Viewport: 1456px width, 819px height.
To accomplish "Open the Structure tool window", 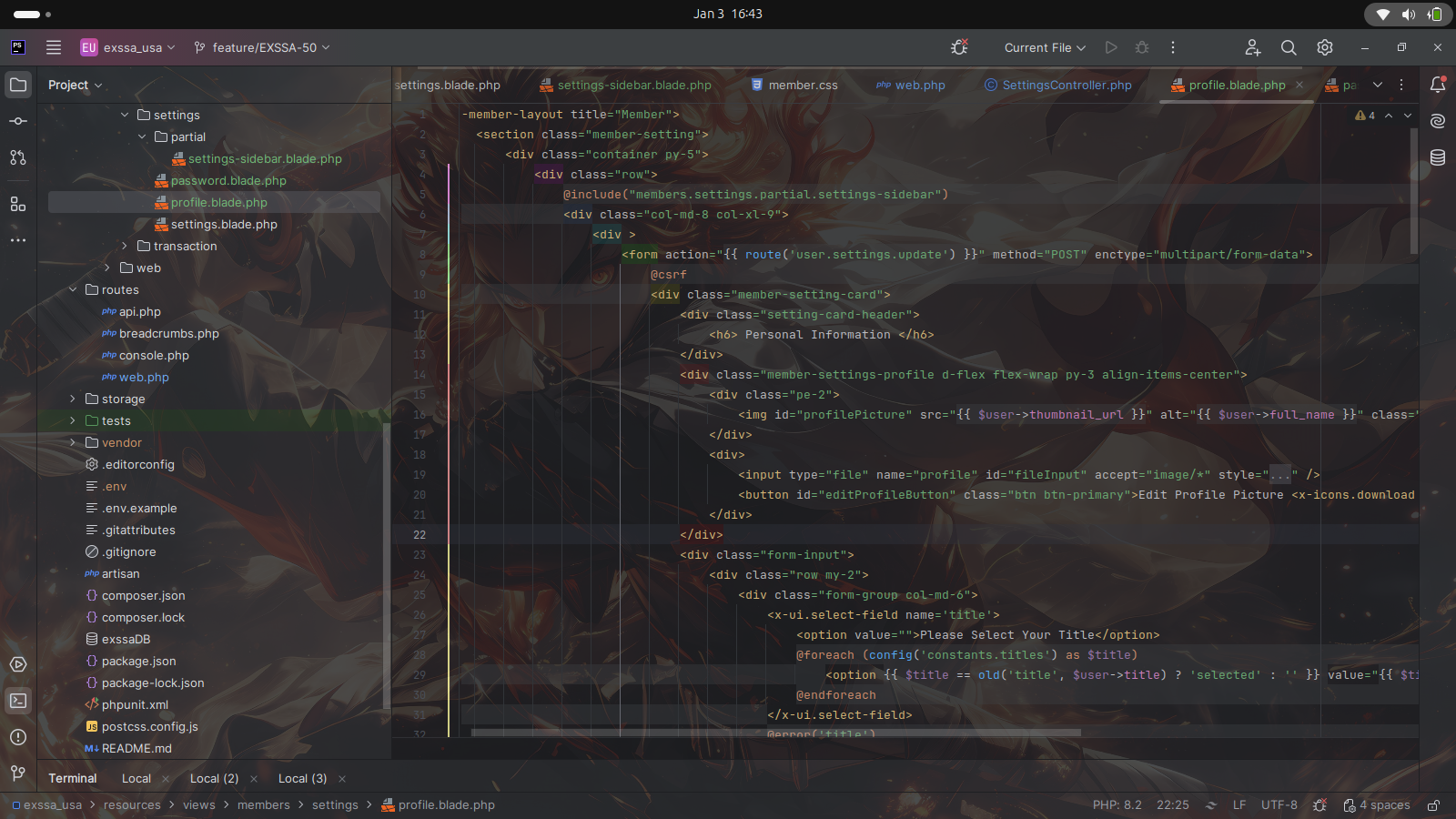I will pos(18,204).
